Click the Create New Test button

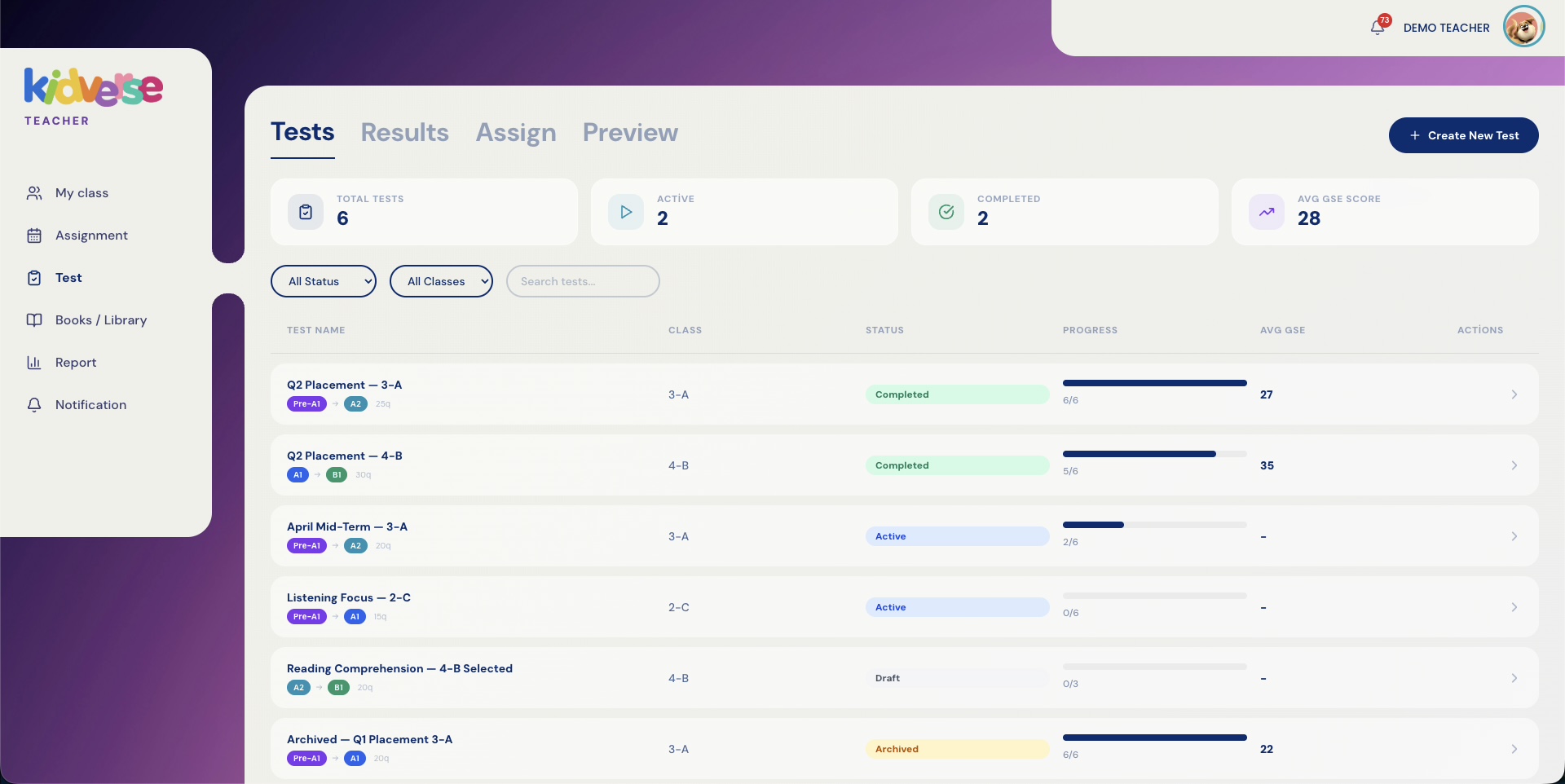pos(1463,135)
